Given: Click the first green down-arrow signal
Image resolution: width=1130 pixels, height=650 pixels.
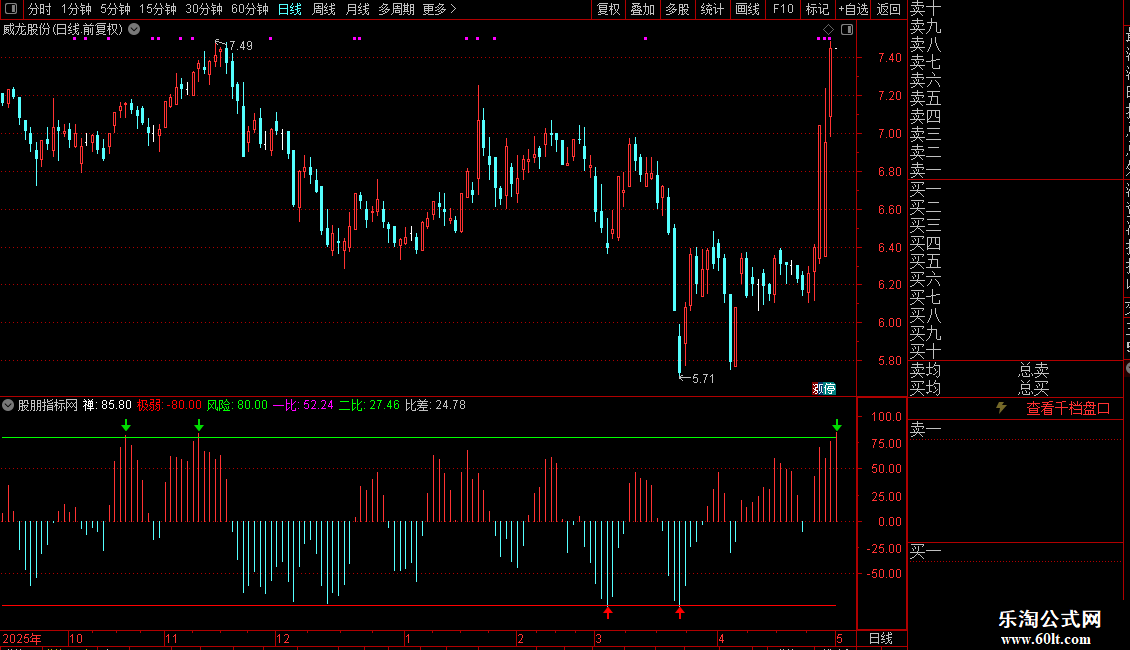Looking at the screenshot, I should pos(126,425).
